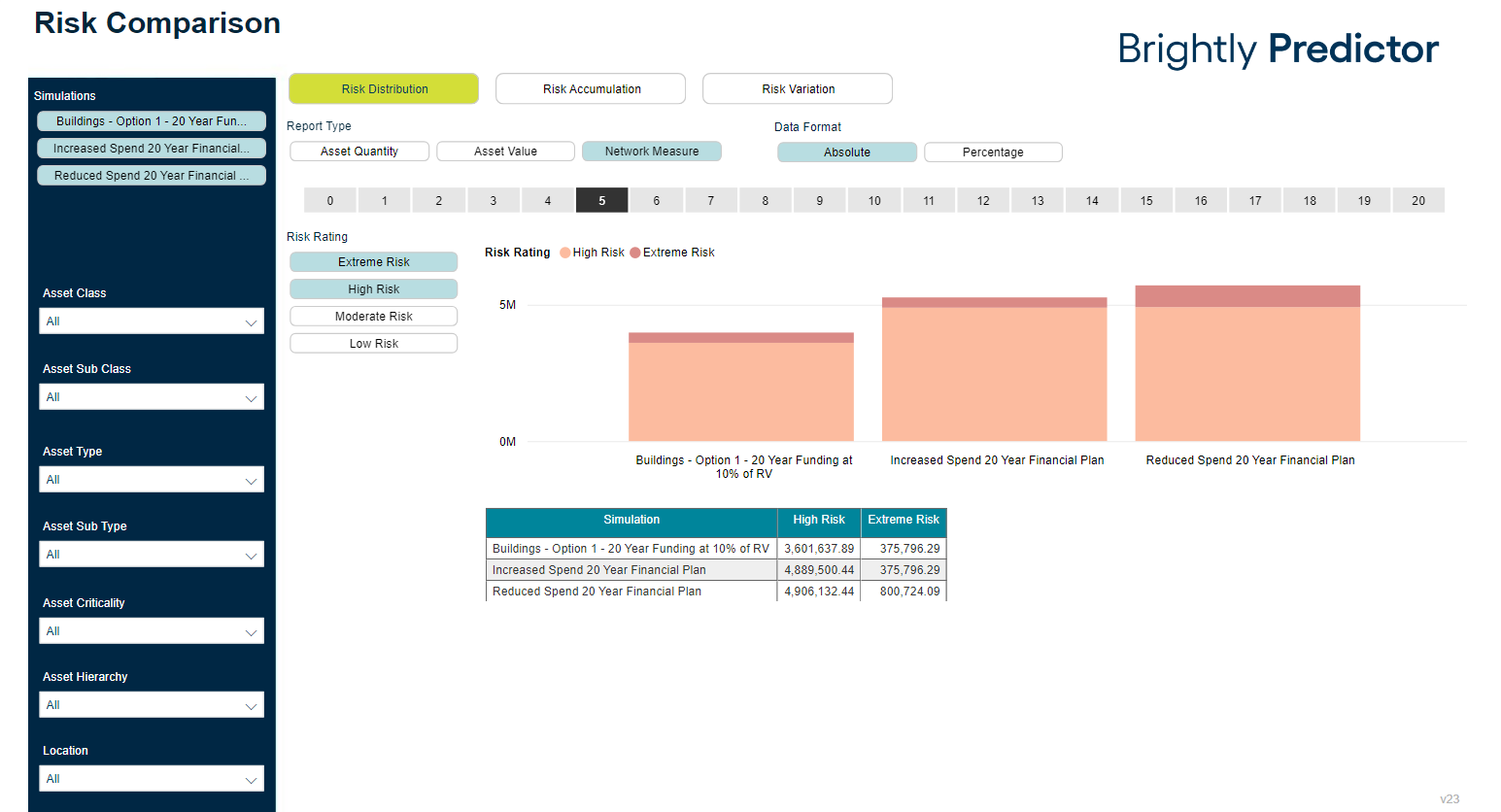Screen dimensions: 1501x812
Task: Toggle the Reduced Spend 20 Year simulation
Action: pyautogui.click(x=152, y=176)
